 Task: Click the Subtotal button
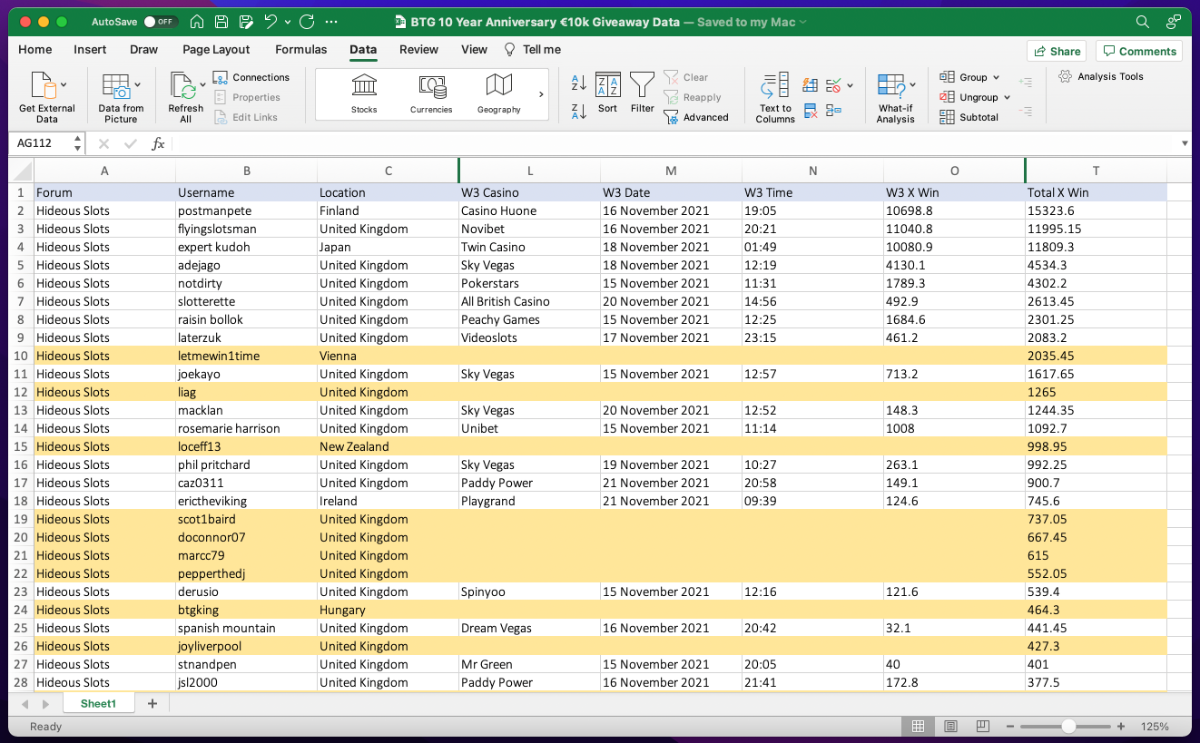[969, 117]
